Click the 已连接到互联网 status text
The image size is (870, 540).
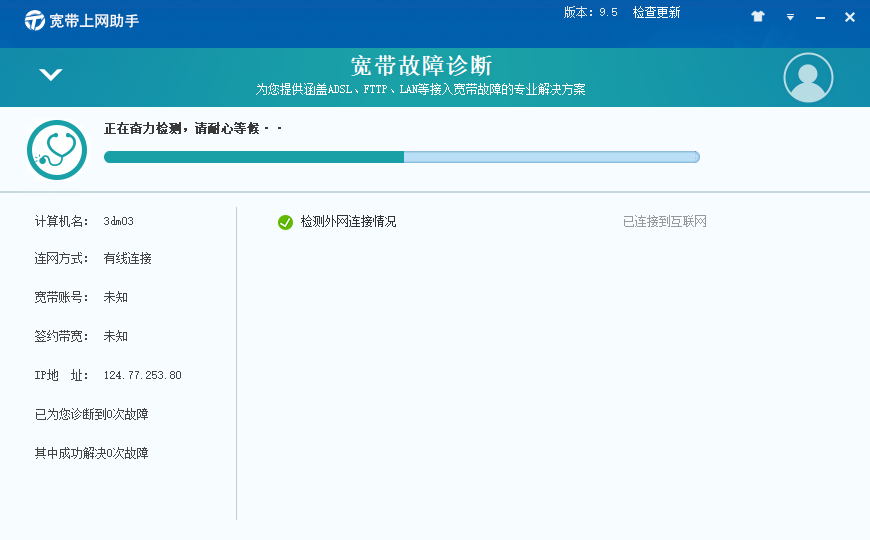pyautogui.click(x=664, y=222)
